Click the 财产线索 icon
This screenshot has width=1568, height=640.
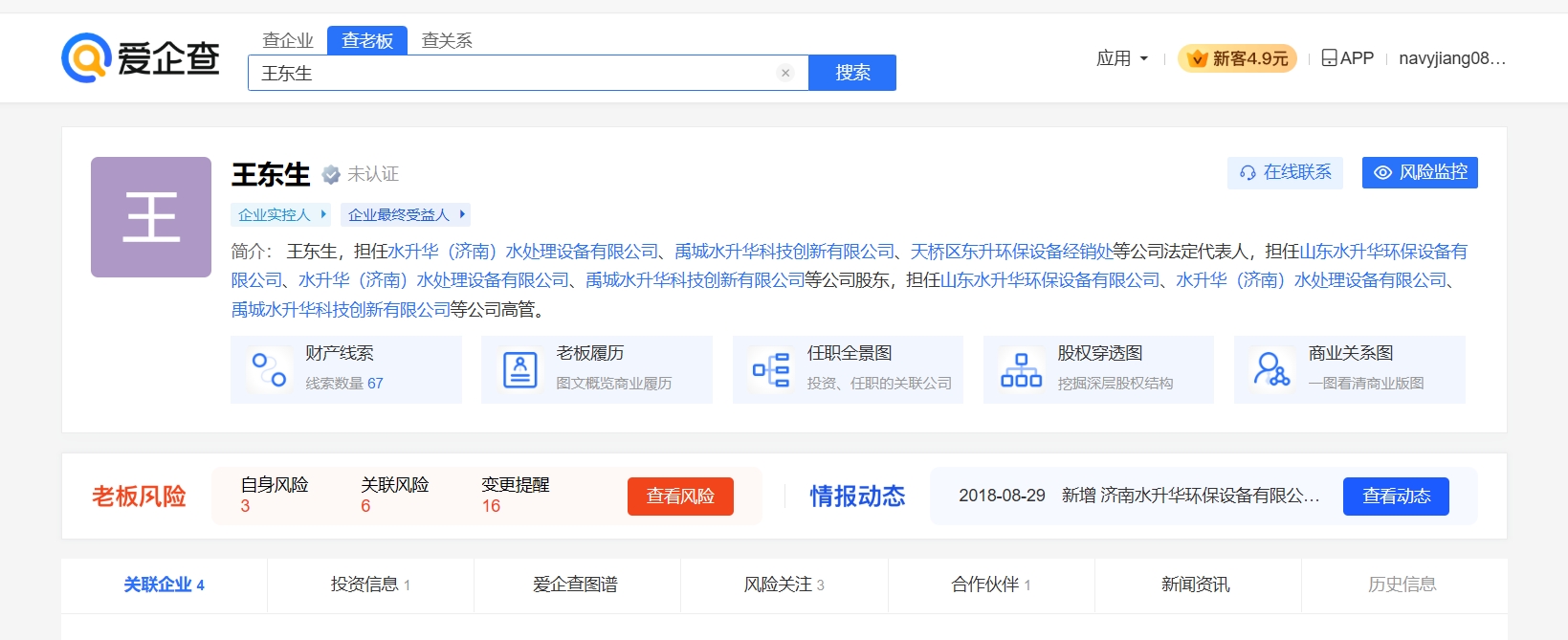pos(269,369)
